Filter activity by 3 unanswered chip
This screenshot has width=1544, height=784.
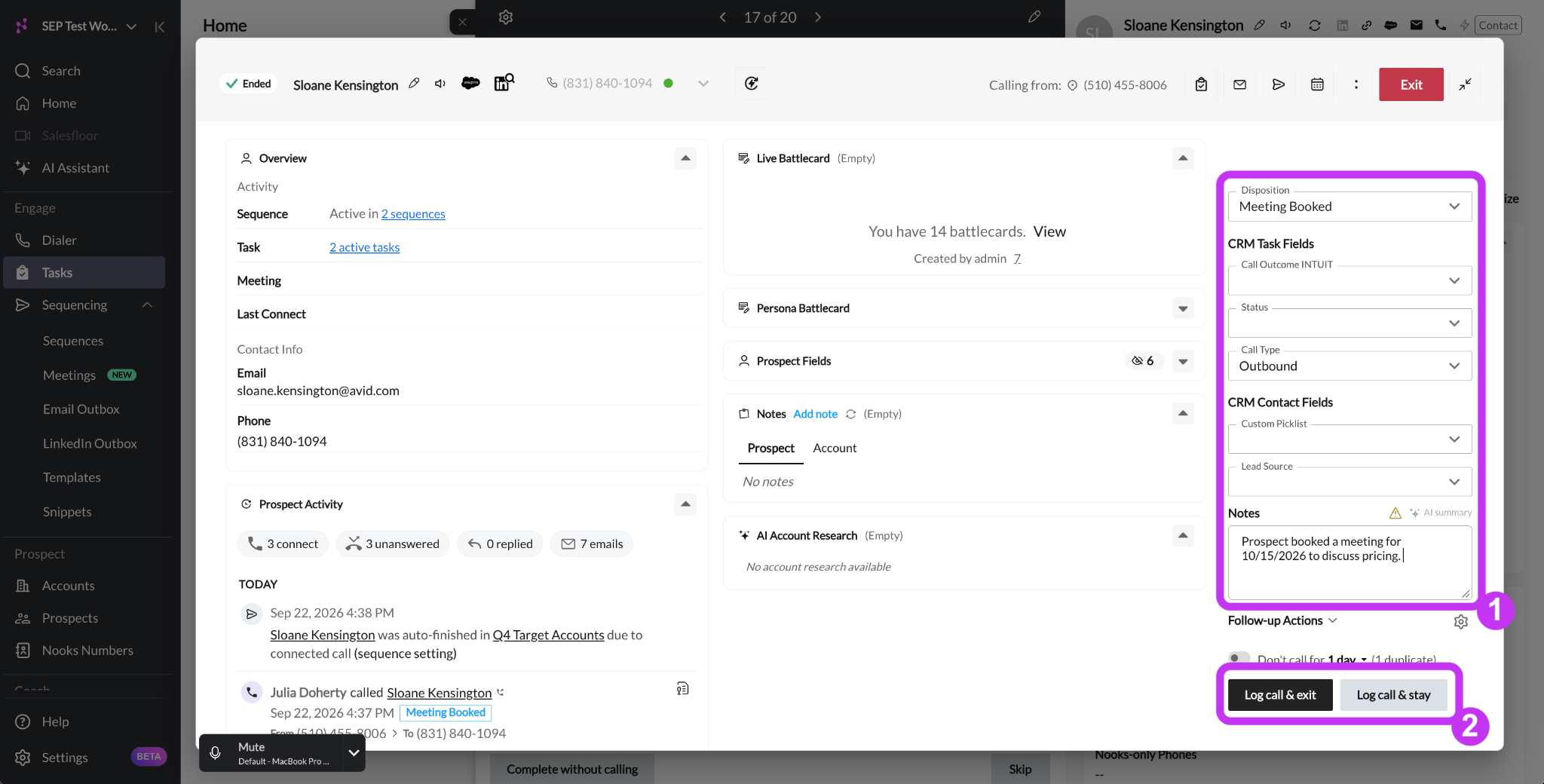[x=392, y=544]
